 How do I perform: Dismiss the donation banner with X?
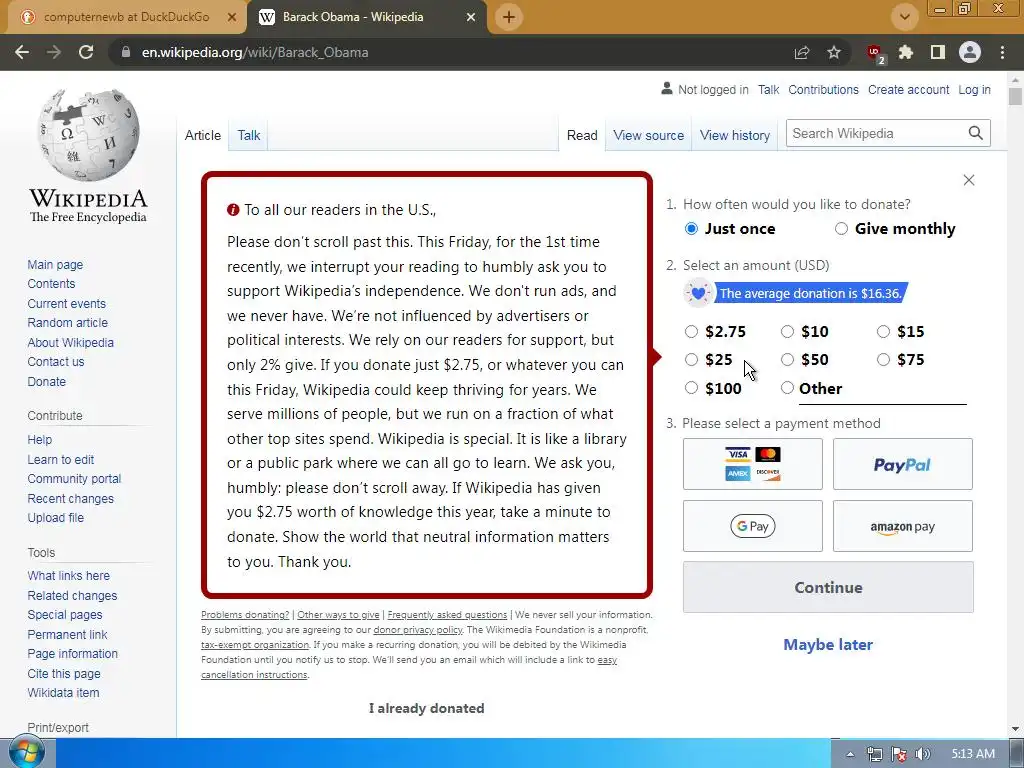969,180
